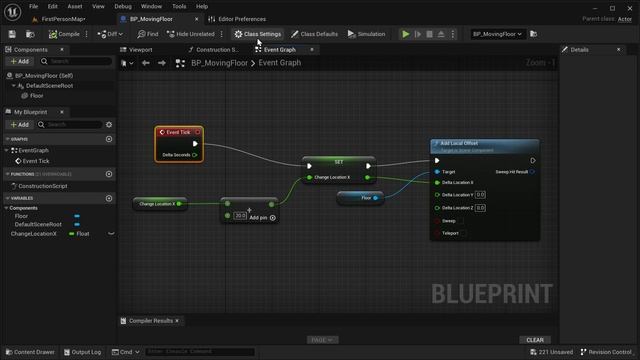Add a new graph with plus icon

[109, 139]
